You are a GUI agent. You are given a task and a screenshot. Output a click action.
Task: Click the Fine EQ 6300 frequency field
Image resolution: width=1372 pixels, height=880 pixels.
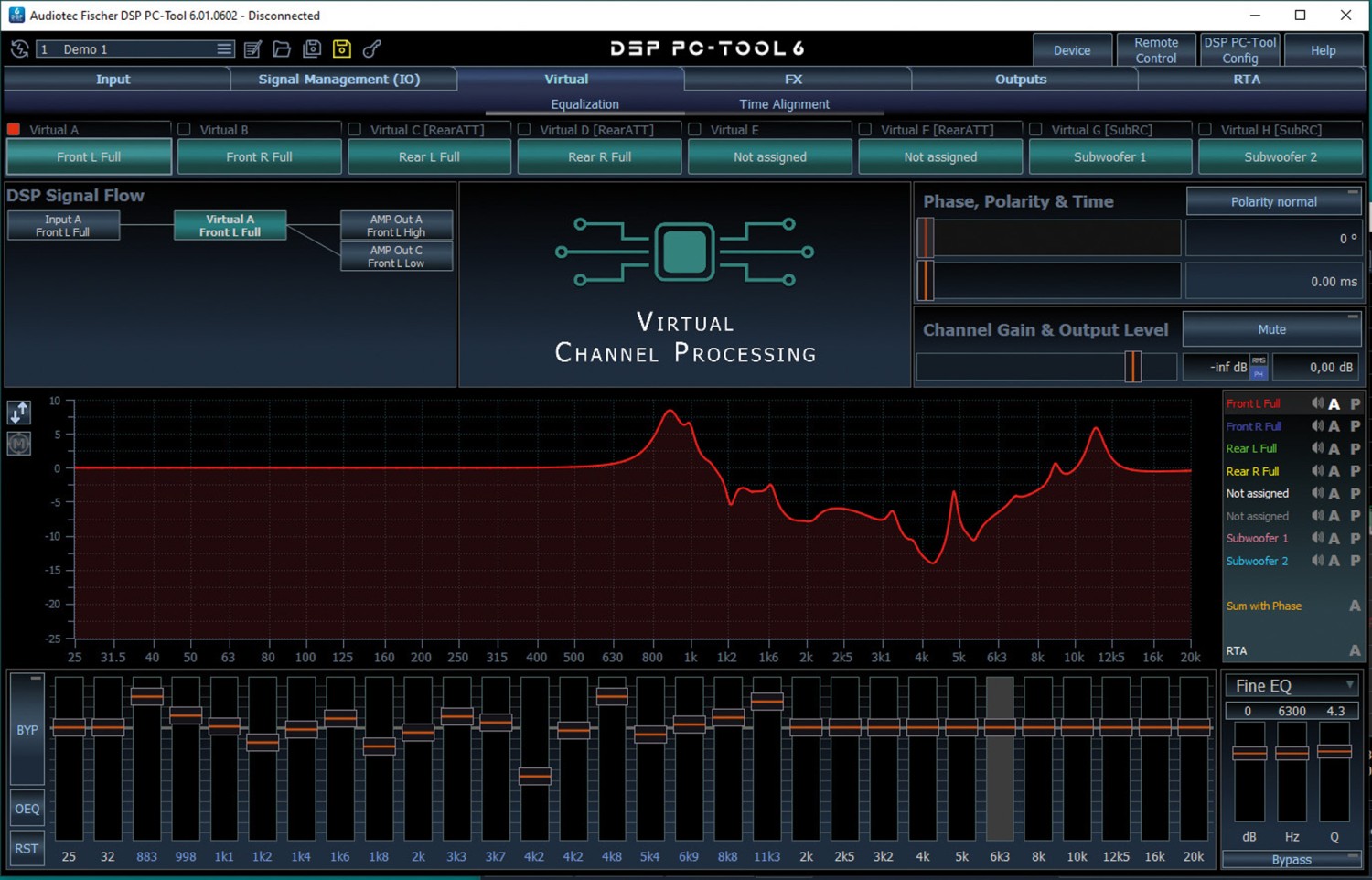(1292, 711)
